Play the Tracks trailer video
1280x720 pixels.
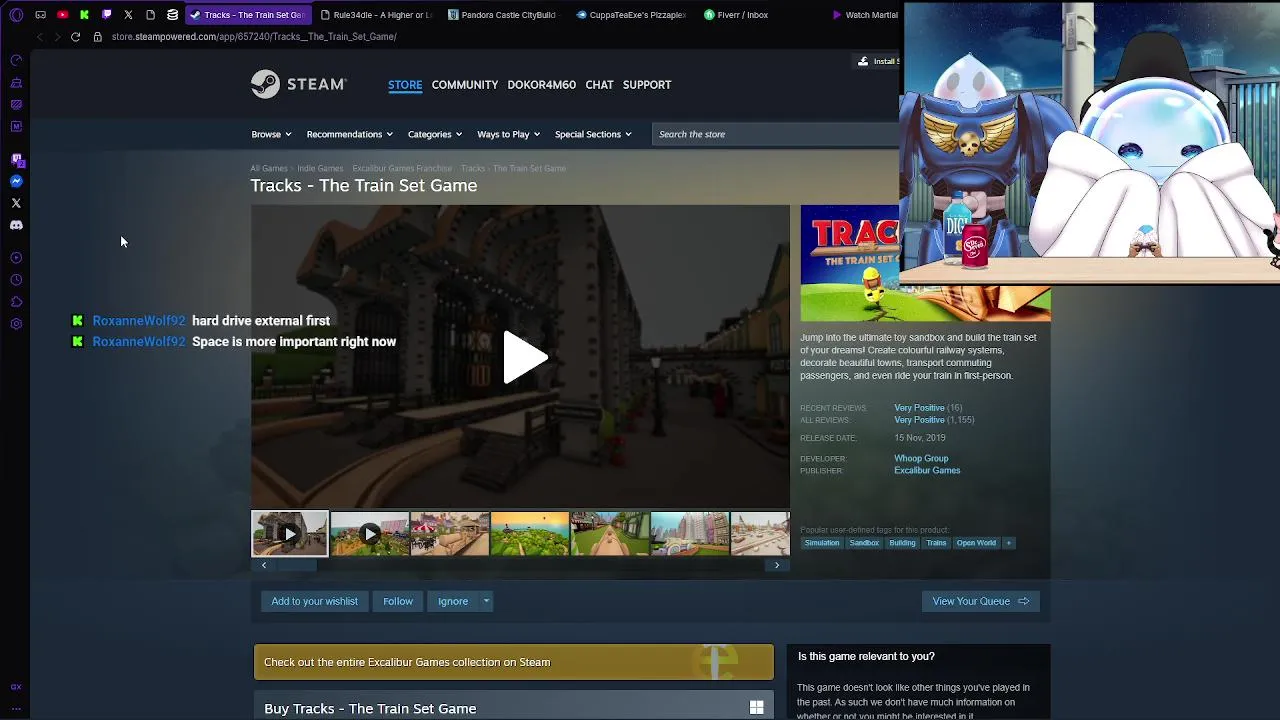524,357
